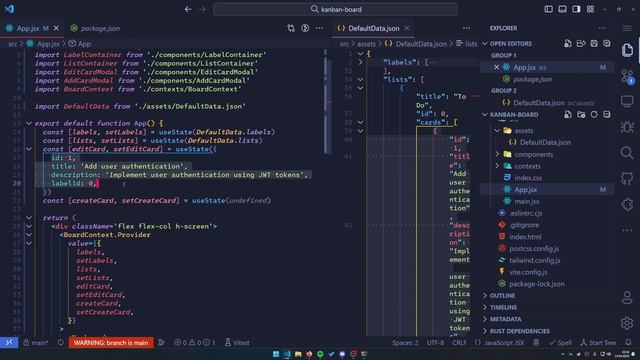The width and height of the screenshot is (640, 360).
Task: Close all editors icon in Open Editors
Action: pos(607,43)
